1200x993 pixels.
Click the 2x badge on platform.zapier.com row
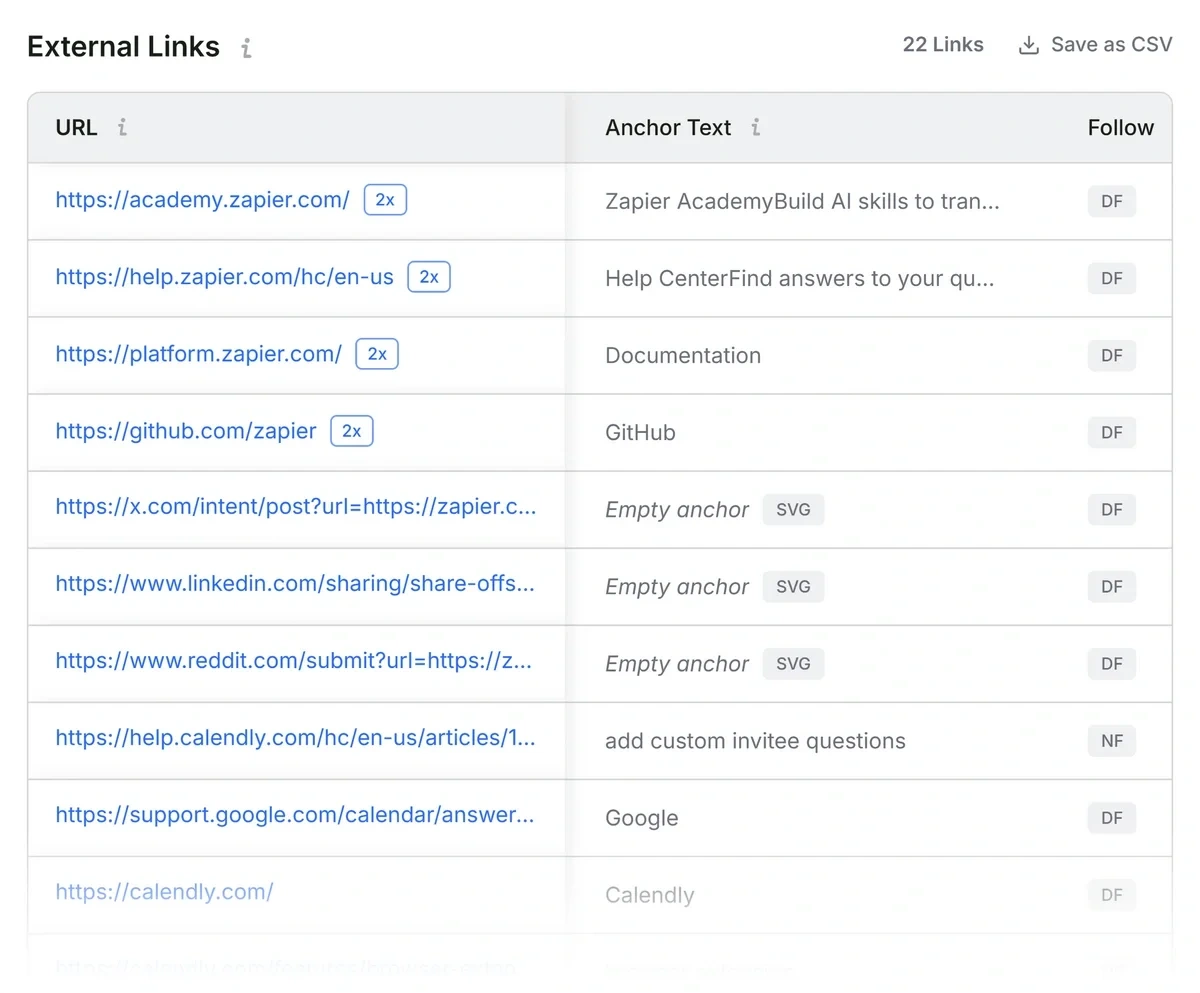point(377,354)
